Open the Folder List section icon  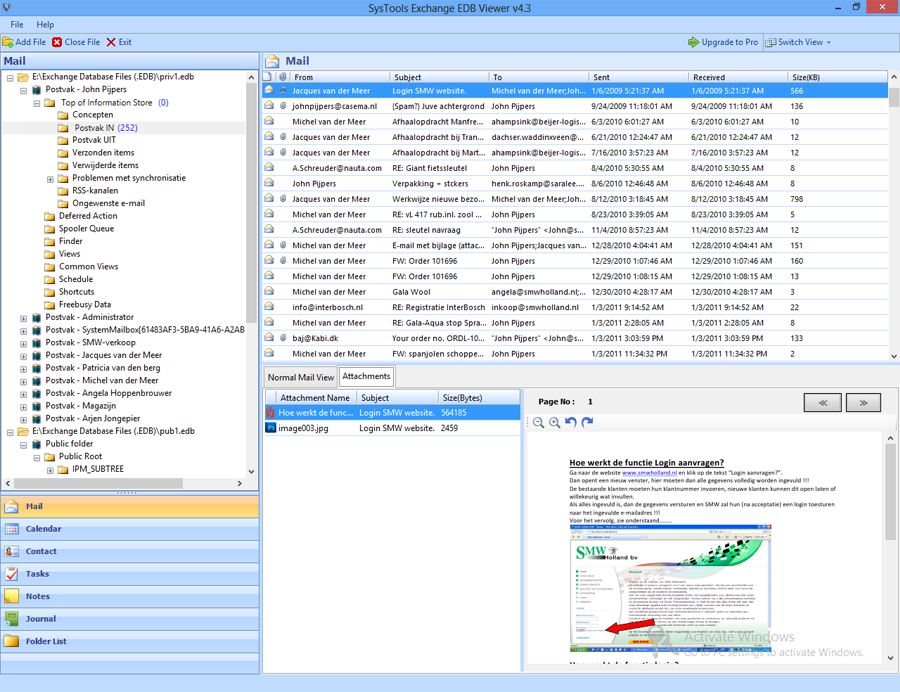(x=11, y=641)
